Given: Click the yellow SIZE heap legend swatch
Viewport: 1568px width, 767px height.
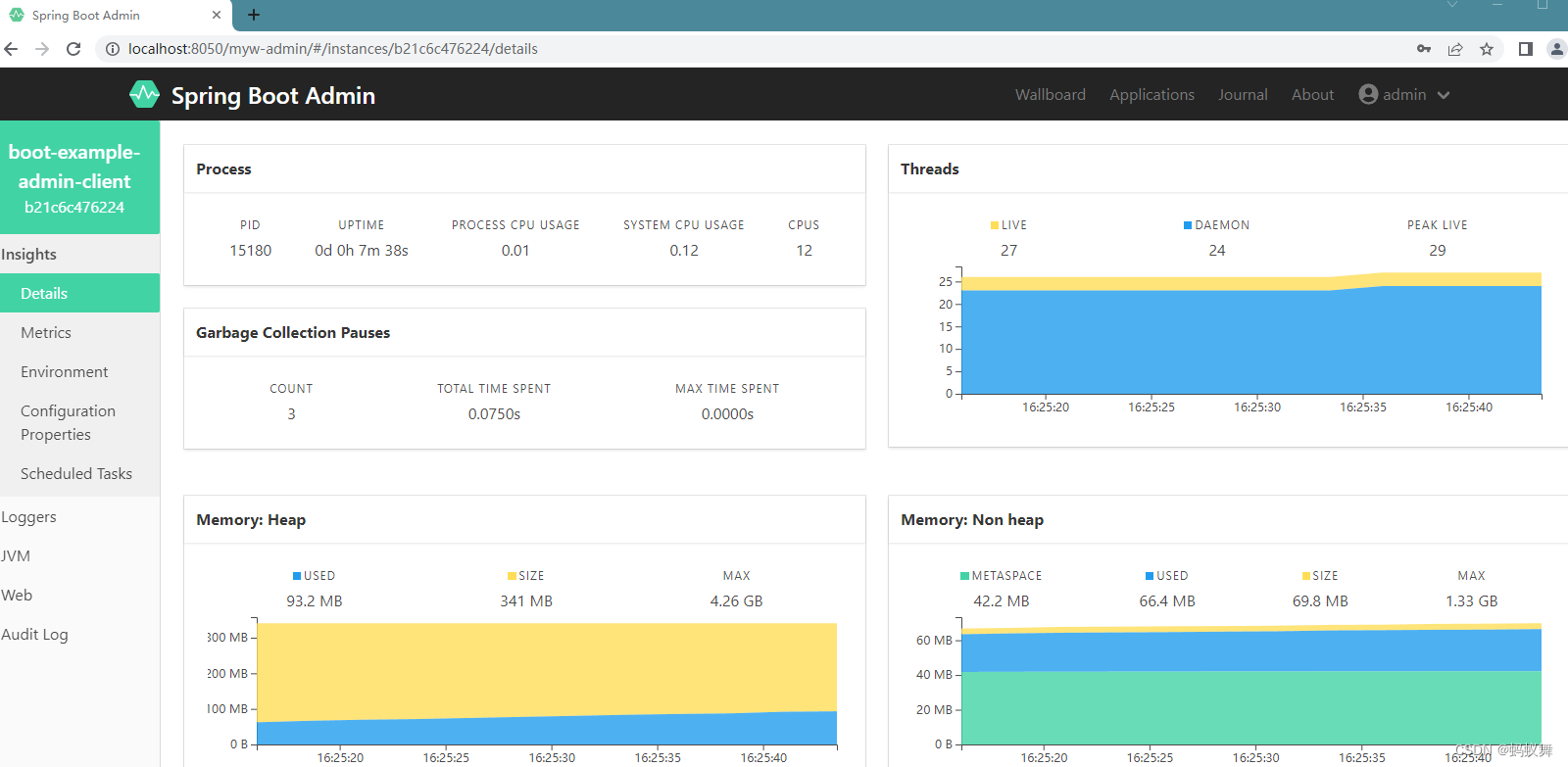Looking at the screenshot, I should coord(512,576).
